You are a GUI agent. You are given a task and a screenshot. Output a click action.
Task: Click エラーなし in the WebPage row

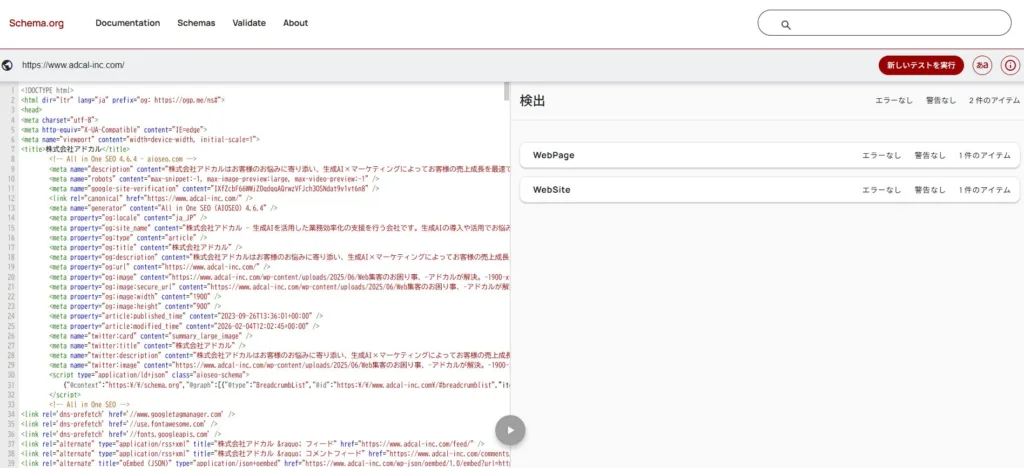pyautogui.click(x=882, y=155)
